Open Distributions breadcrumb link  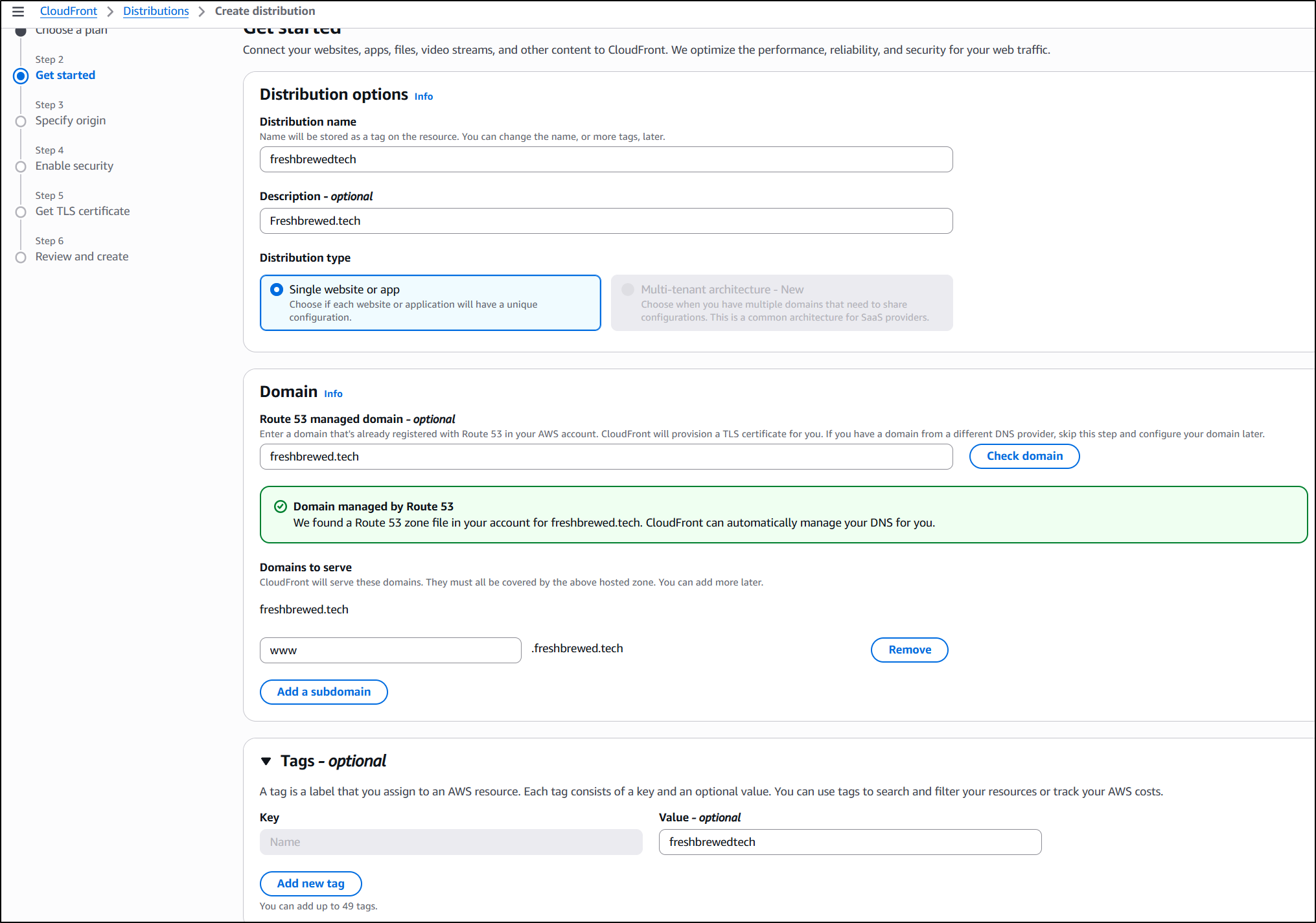(x=156, y=11)
